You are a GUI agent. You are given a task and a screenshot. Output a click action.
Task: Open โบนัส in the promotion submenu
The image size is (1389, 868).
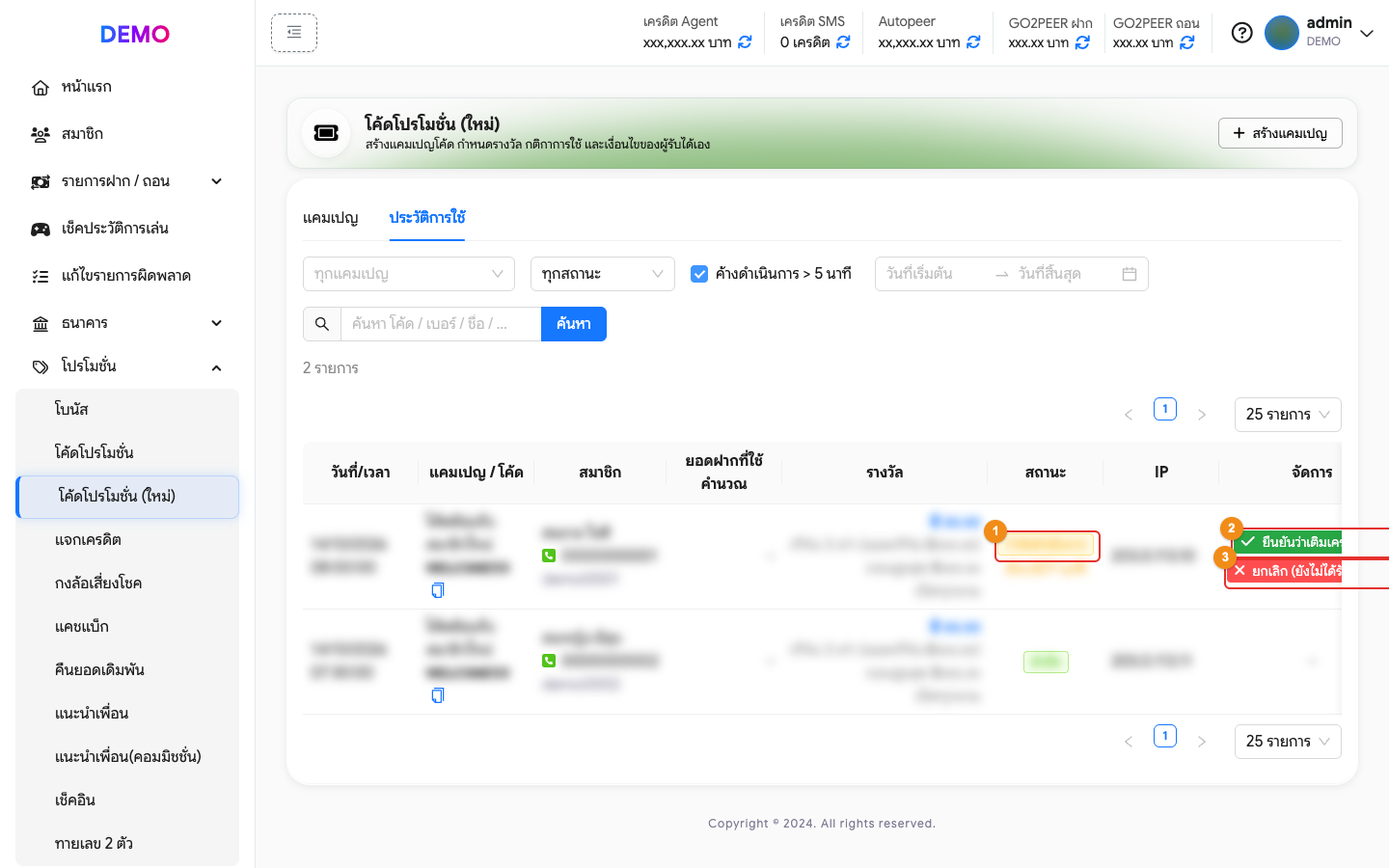(x=127, y=409)
